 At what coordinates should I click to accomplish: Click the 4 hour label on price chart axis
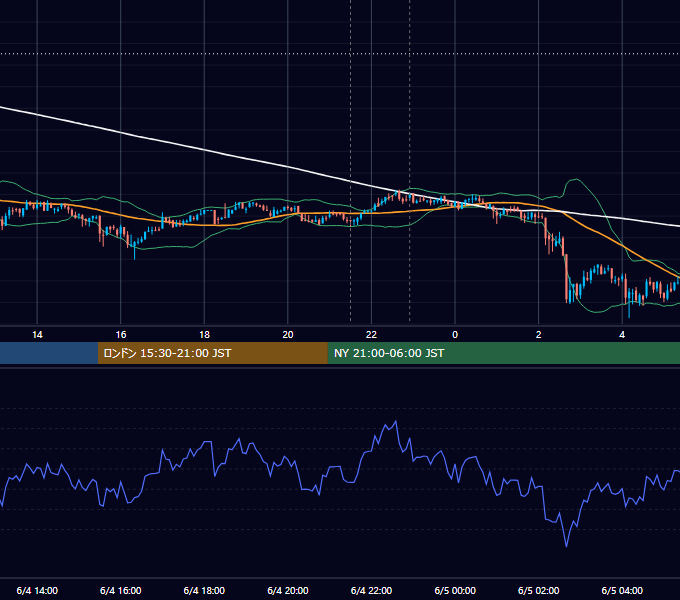pyautogui.click(x=622, y=335)
